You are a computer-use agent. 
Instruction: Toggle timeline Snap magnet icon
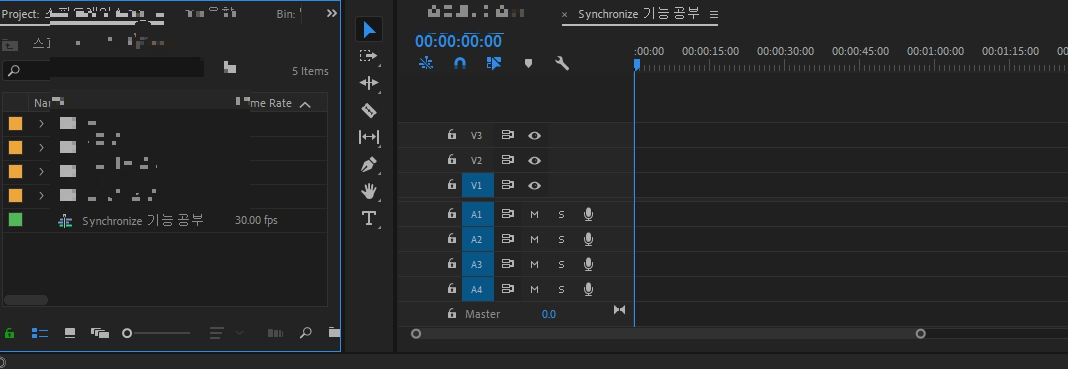(x=460, y=63)
